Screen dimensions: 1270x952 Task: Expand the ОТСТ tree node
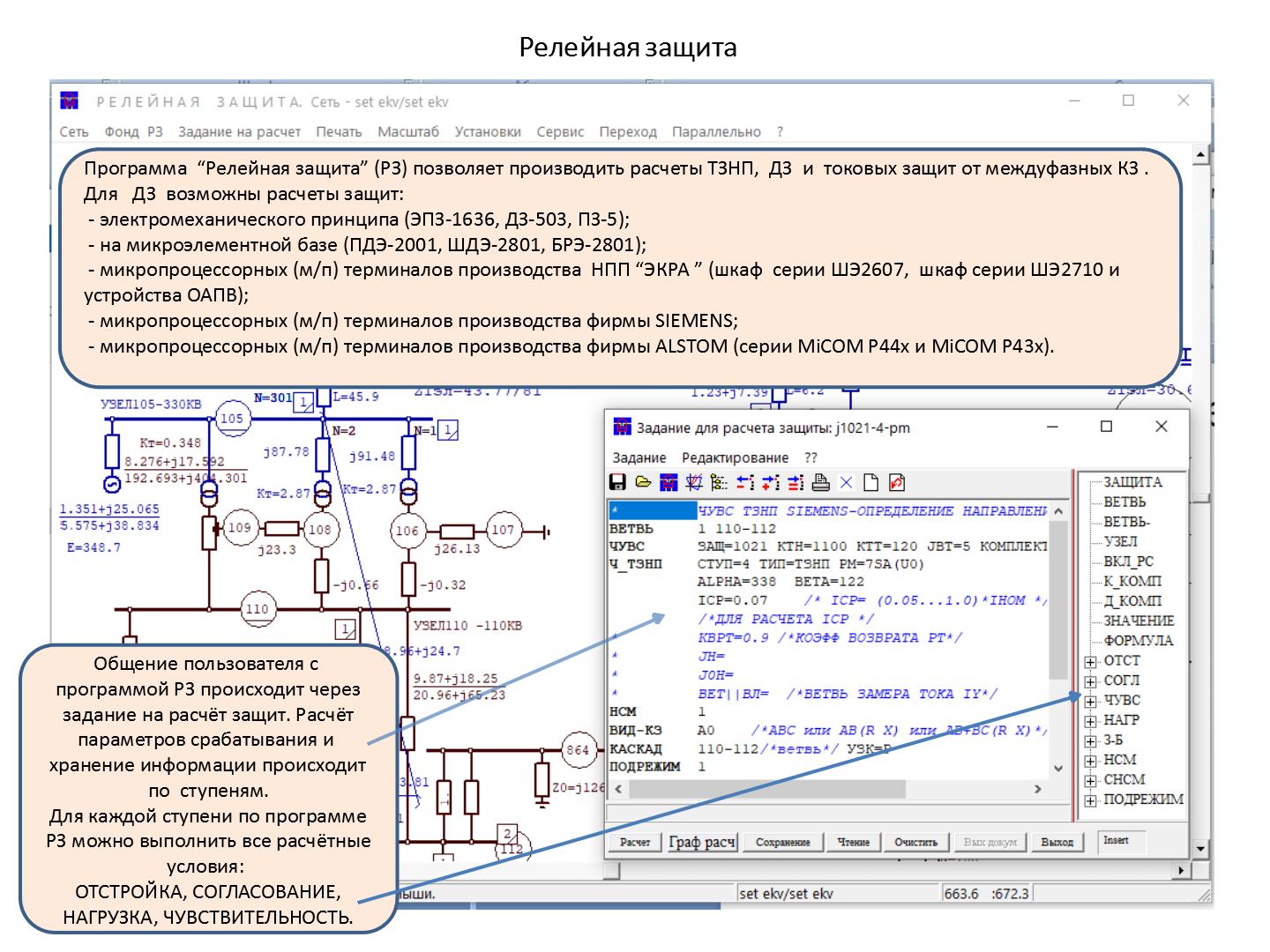(1091, 662)
